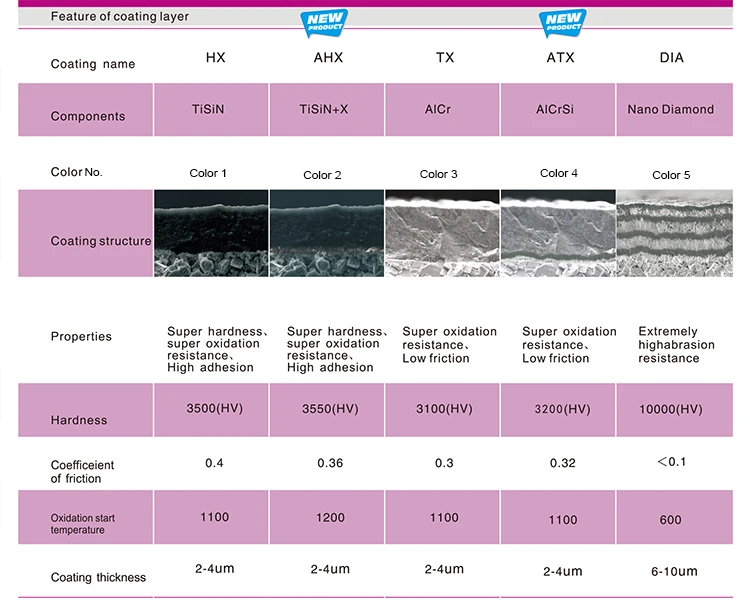Click 'Extremely highabrasion resistance' properties text
This screenshot has height=608, width=750.
[x=676, y=345]
